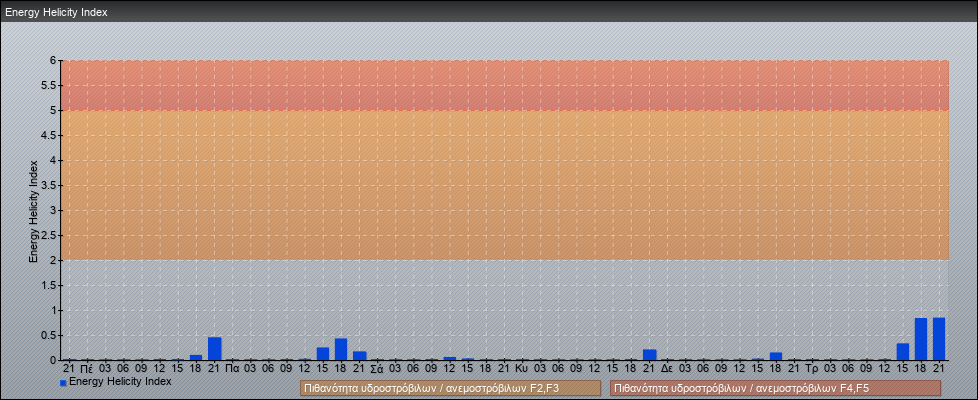Image resolution: width=978 pixels, height=400 pixels.
Task: Click the Πέ day label on x-axis
Action: (87, 369)
